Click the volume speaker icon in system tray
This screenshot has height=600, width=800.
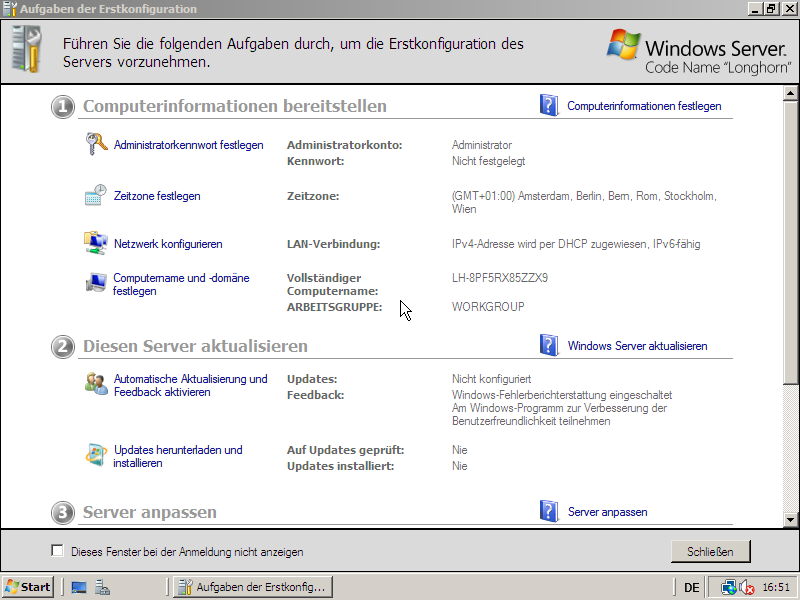pyautogui.click(x=746, y=587)
